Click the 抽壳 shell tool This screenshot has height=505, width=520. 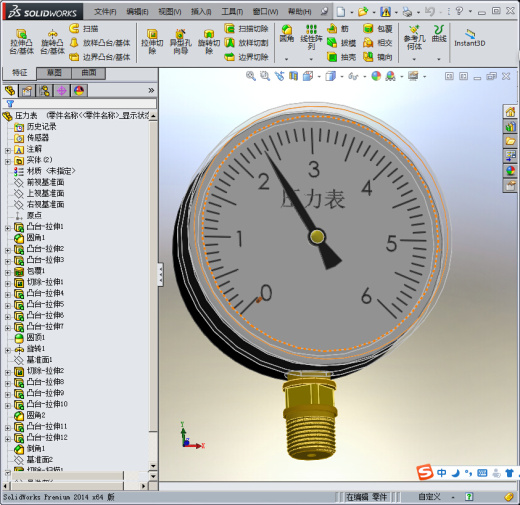[x=342, y=57]
